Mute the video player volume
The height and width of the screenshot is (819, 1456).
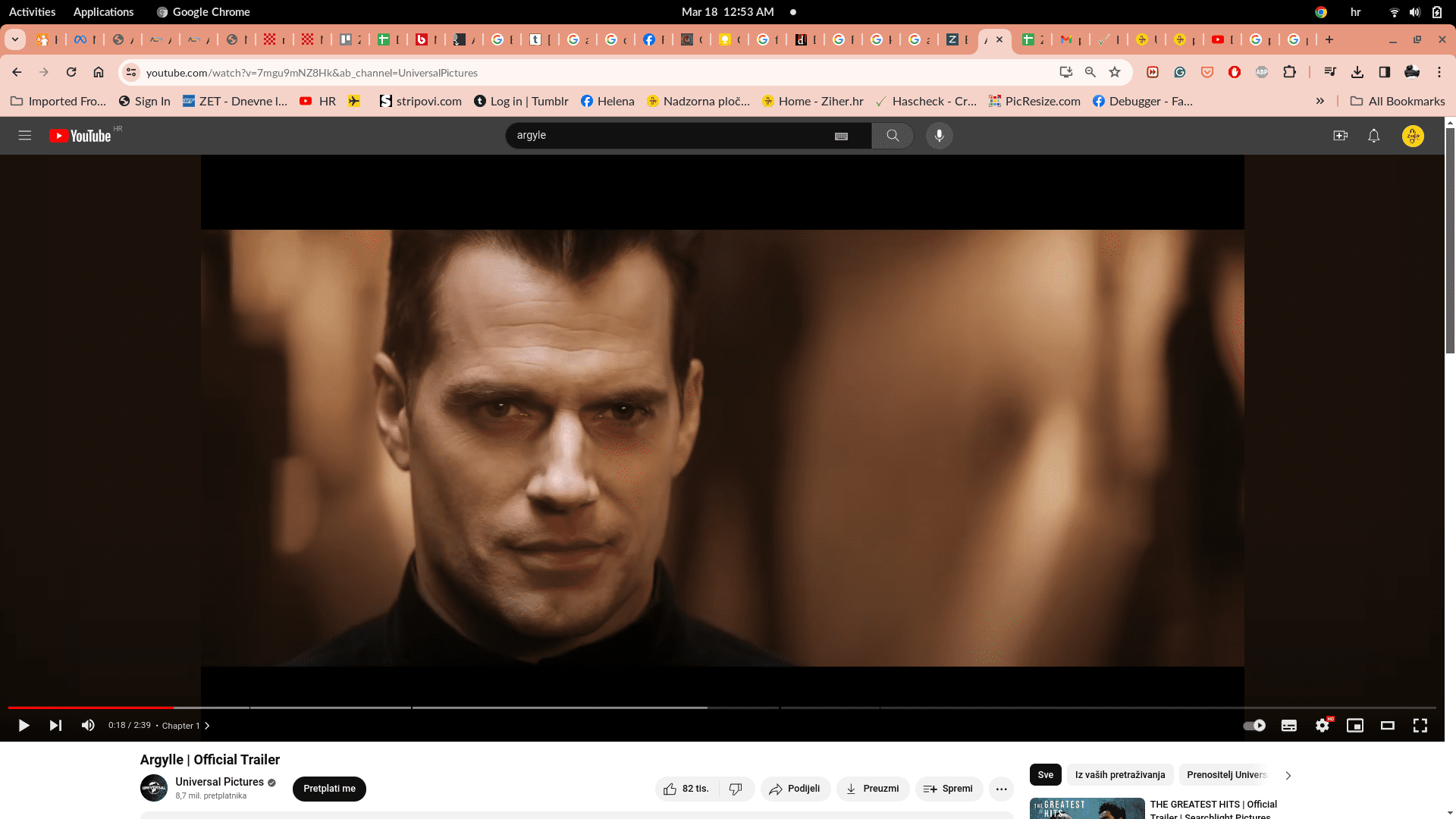tap(88, 726)
